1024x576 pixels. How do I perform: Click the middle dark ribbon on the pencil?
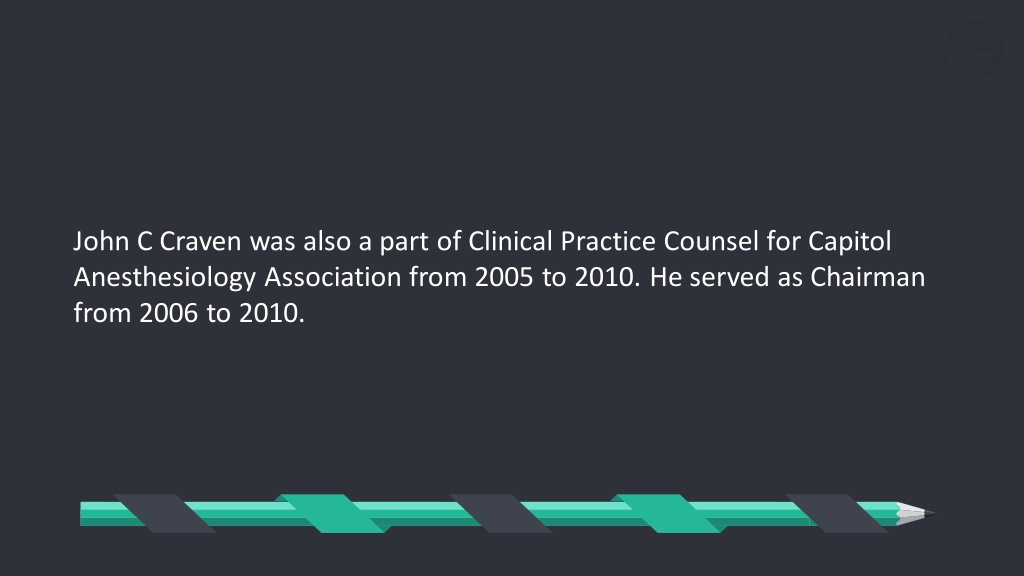click(501, 514)
